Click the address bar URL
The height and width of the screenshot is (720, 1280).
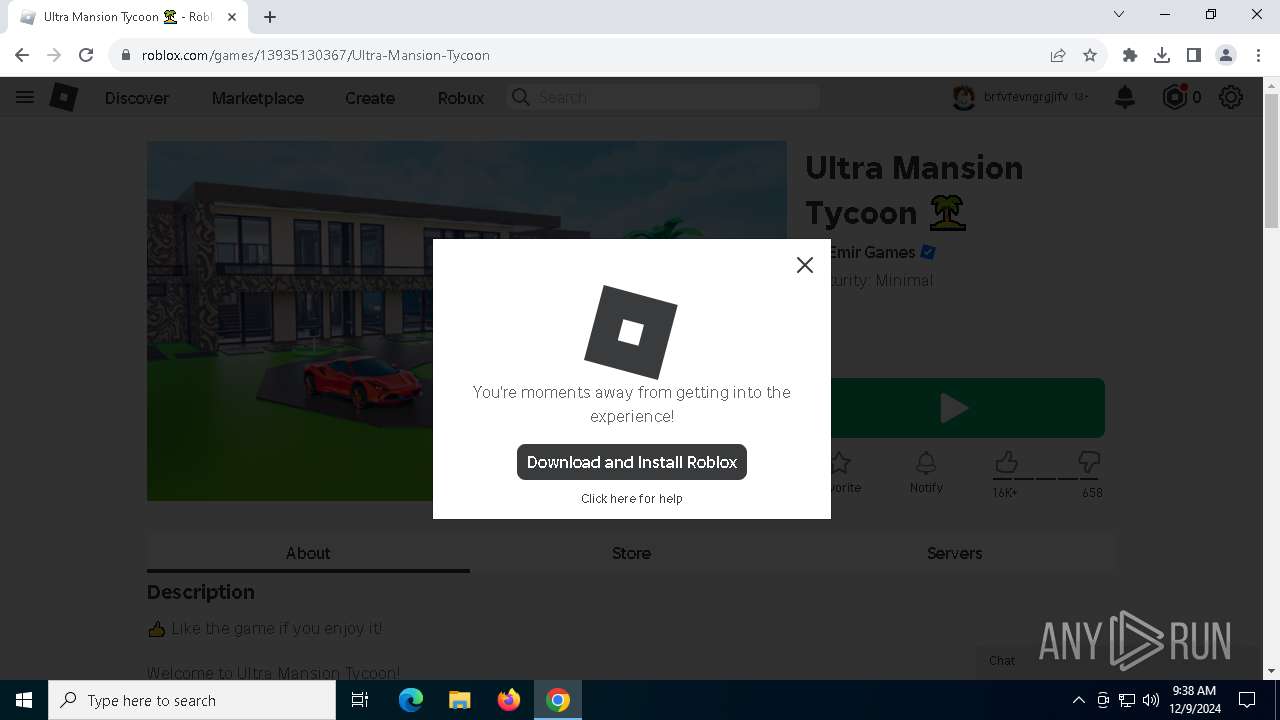coord(315,55)
